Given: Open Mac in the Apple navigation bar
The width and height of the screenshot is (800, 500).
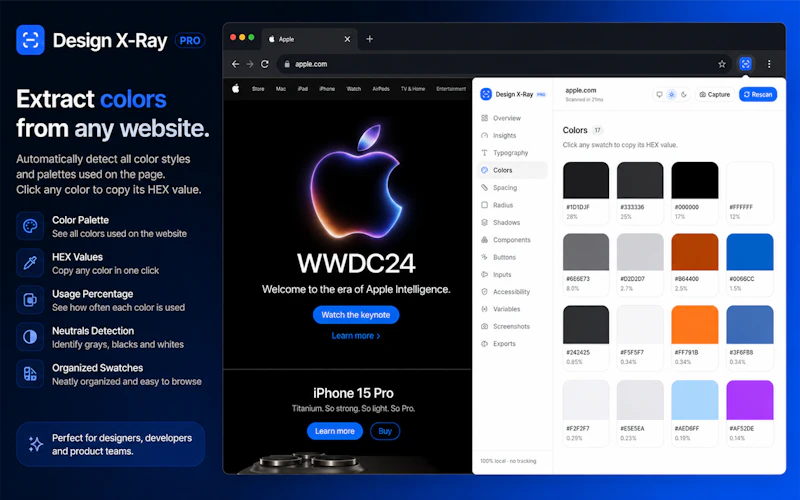Looking at the screenshot, I should tap(281, 89).
